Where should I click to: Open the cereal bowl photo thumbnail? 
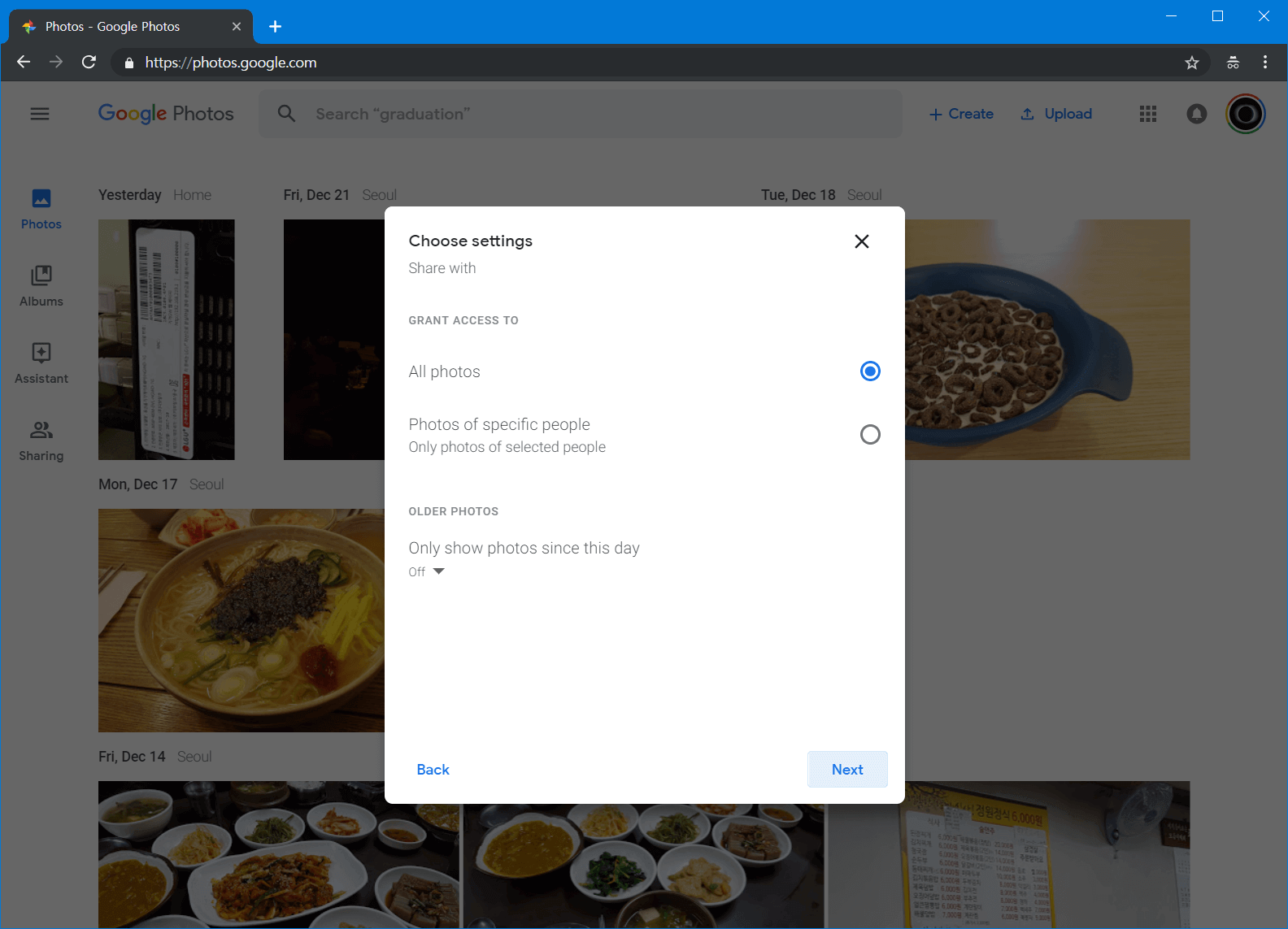coord(1047,340)
